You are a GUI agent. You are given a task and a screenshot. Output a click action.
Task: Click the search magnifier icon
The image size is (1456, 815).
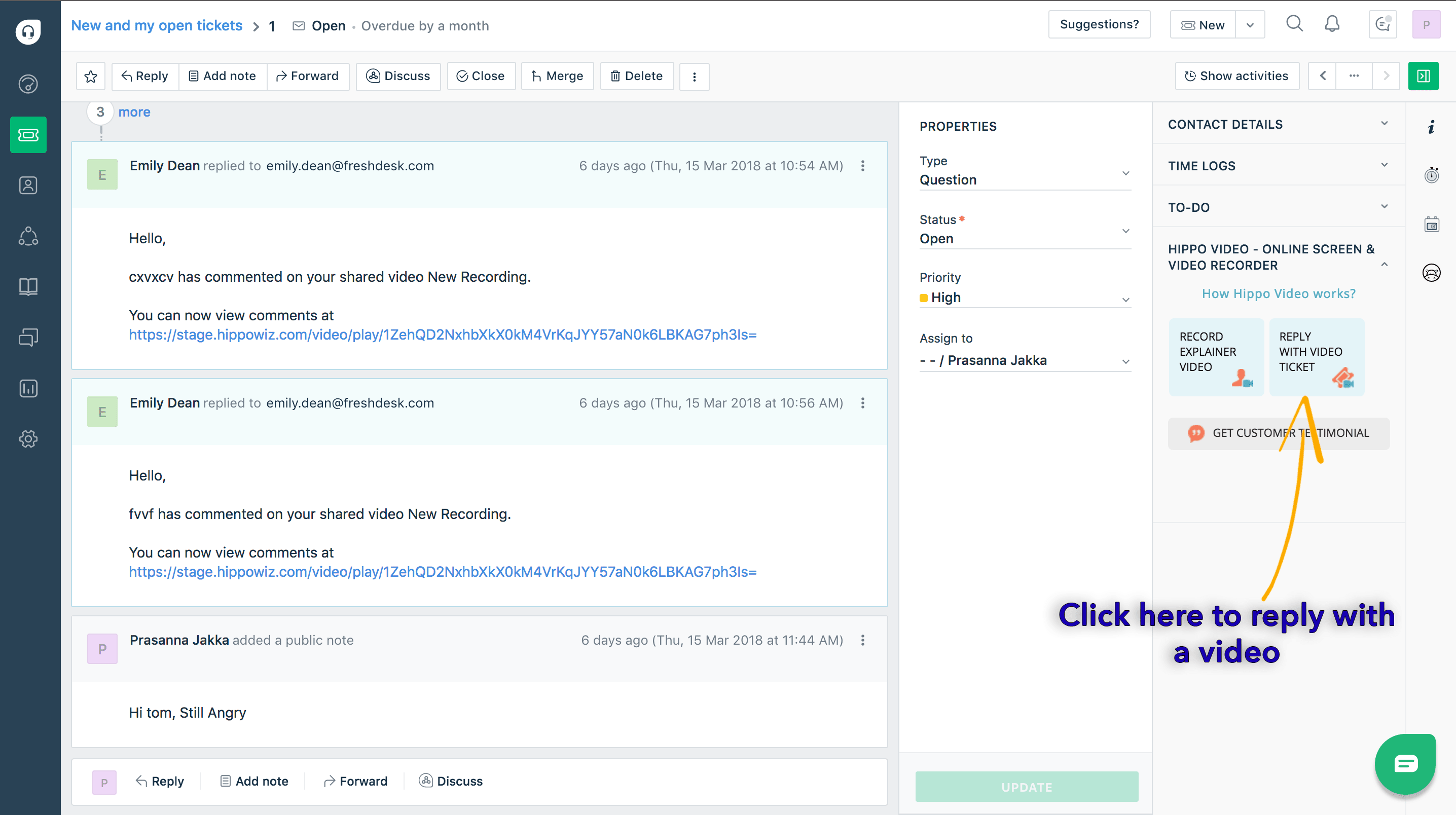point(1294,24)
